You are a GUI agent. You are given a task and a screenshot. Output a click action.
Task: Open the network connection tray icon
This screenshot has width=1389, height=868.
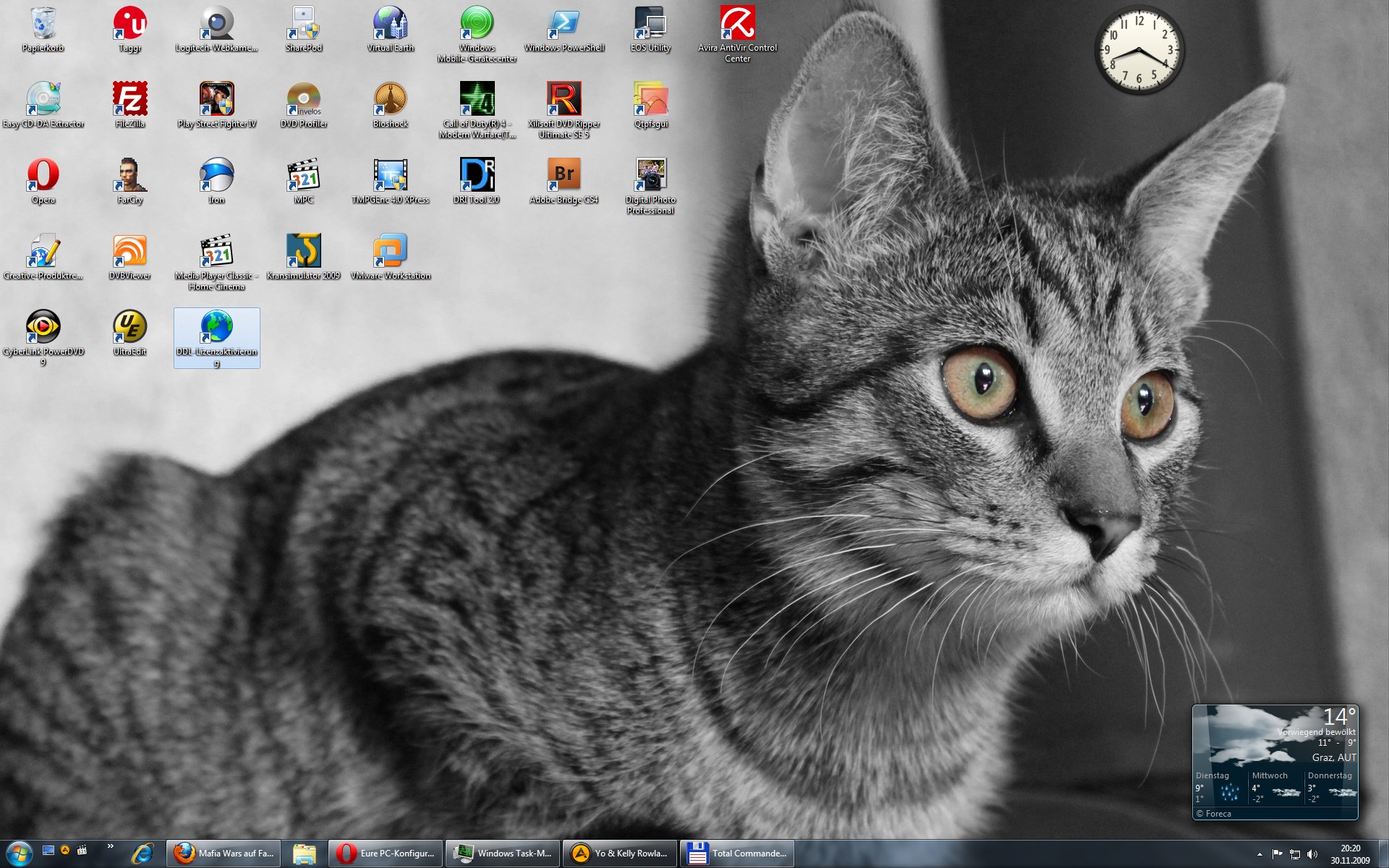(x=1295, y=854)
